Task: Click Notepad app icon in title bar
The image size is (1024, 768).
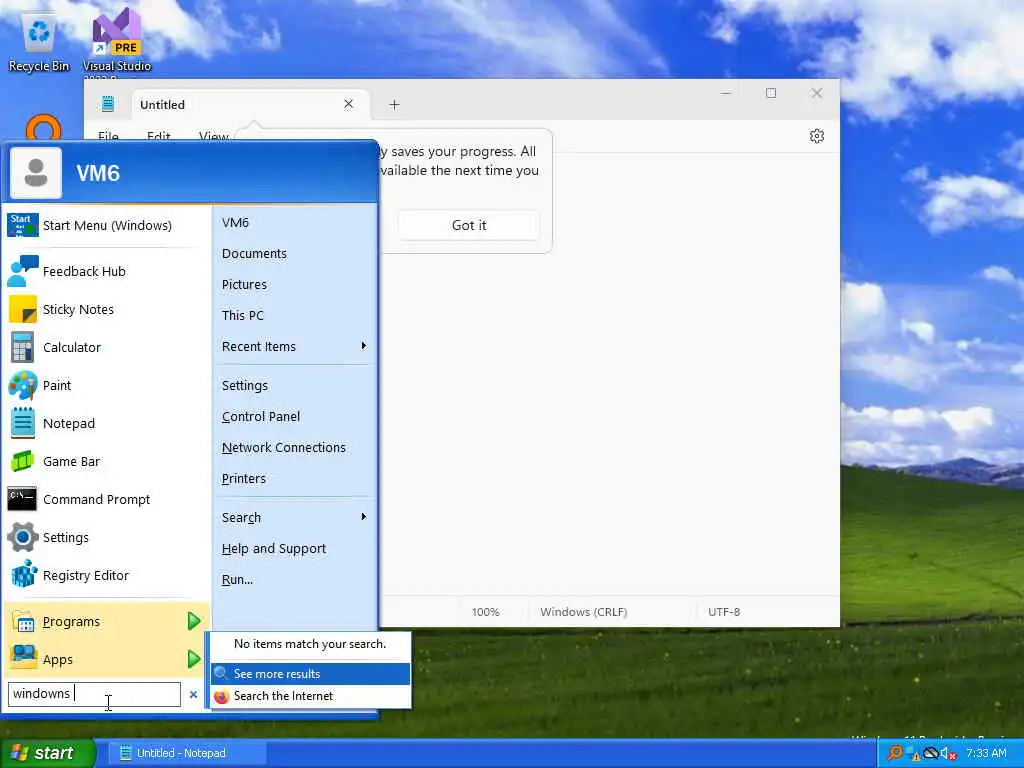Action: pos(108,104)
